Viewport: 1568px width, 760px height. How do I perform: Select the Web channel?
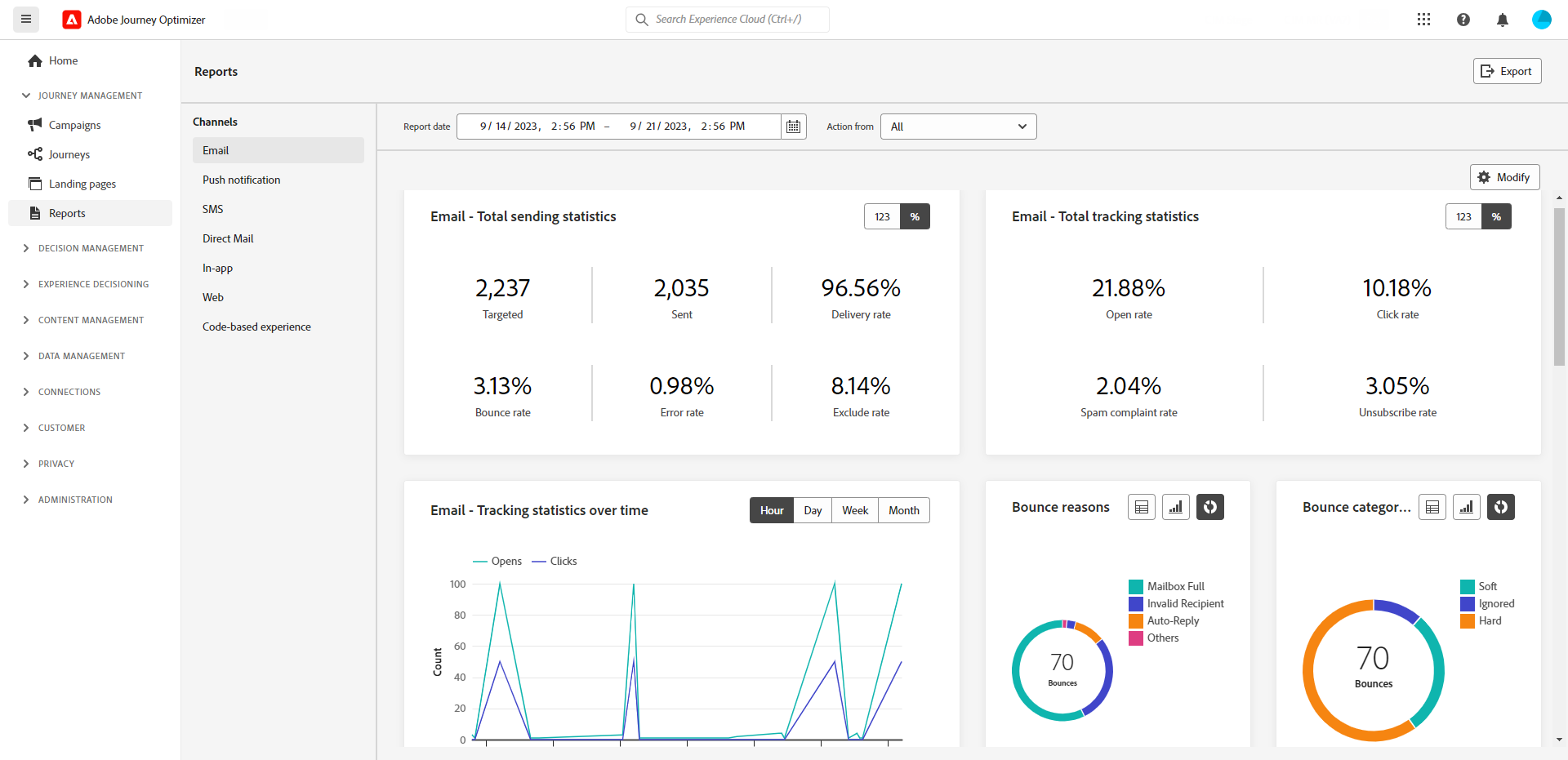pyautogui.click(x=278, y=297)
